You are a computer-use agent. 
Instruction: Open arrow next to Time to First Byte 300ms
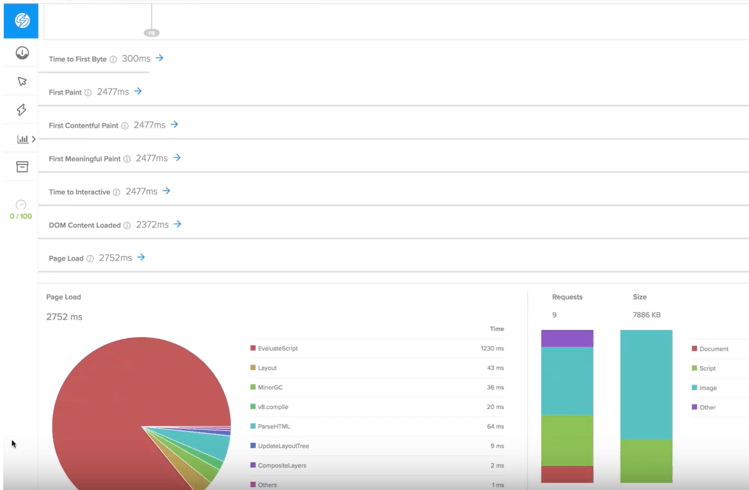click(160, 58)
